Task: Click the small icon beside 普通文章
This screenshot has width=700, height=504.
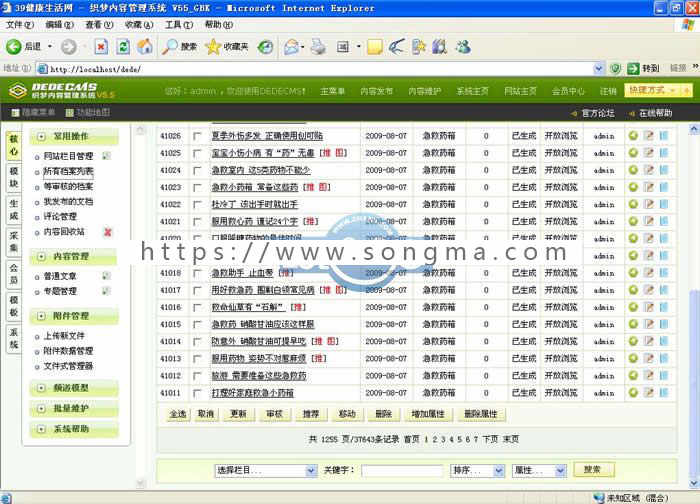Action: click(106, 276)
